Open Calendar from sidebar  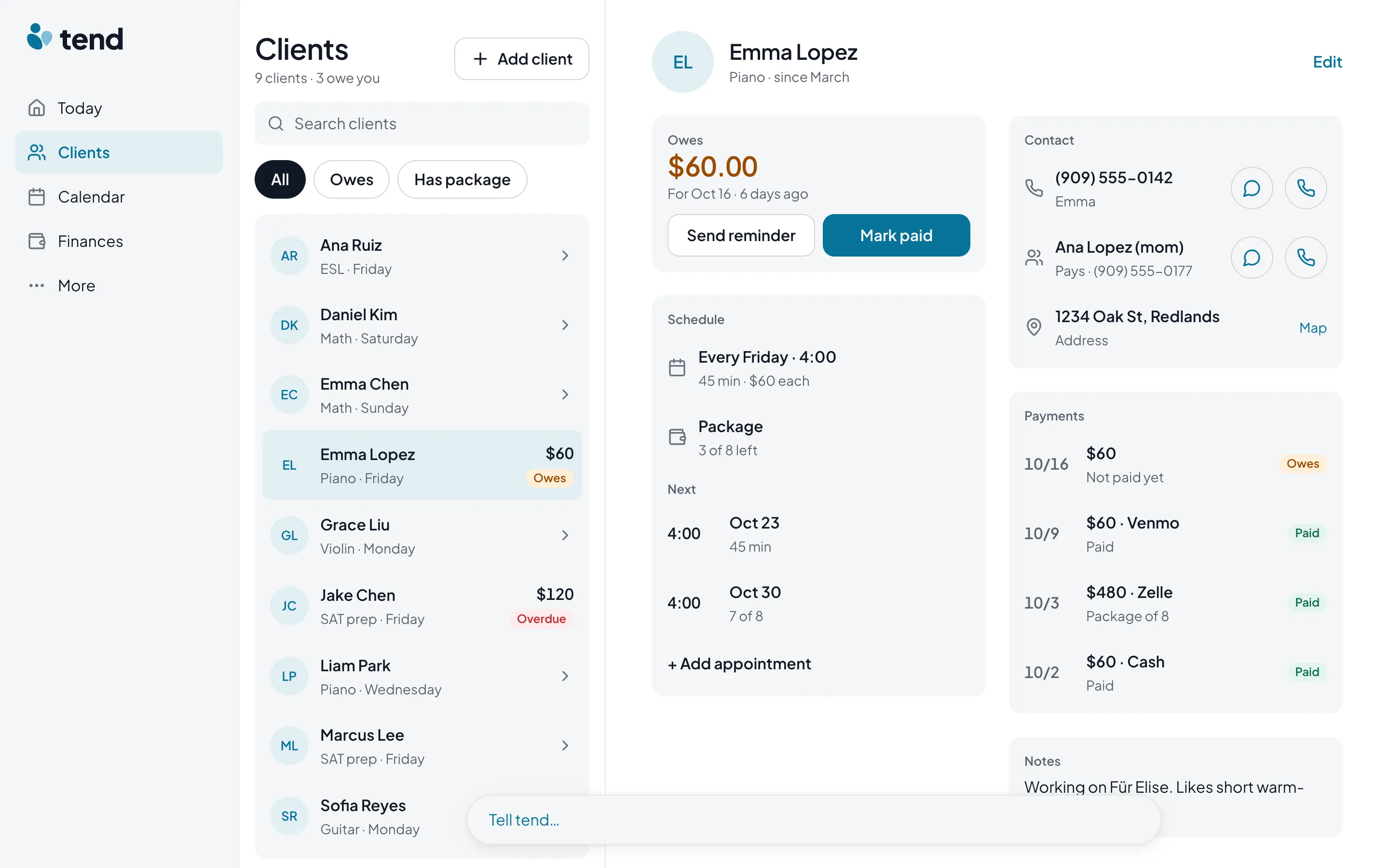point(120,197)
